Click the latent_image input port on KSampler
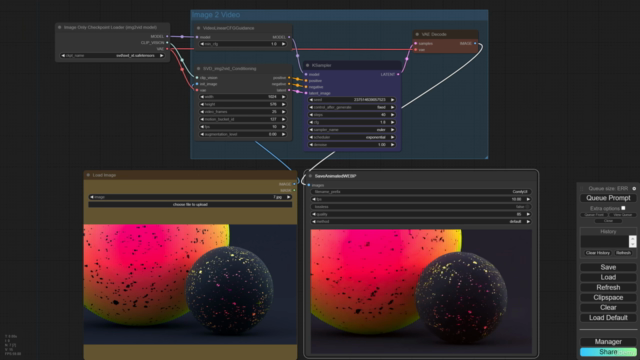Screen dimensions: 640x360 click(306, 93)
